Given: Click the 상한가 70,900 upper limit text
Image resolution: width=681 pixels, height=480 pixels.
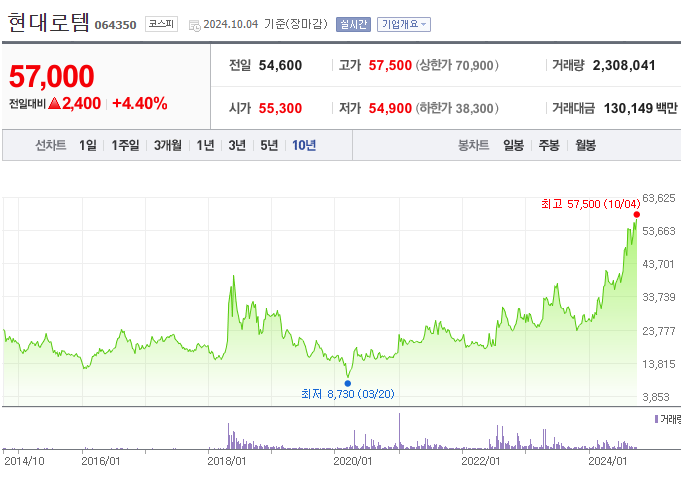Looking at the screenshot, I should (457, 66).
